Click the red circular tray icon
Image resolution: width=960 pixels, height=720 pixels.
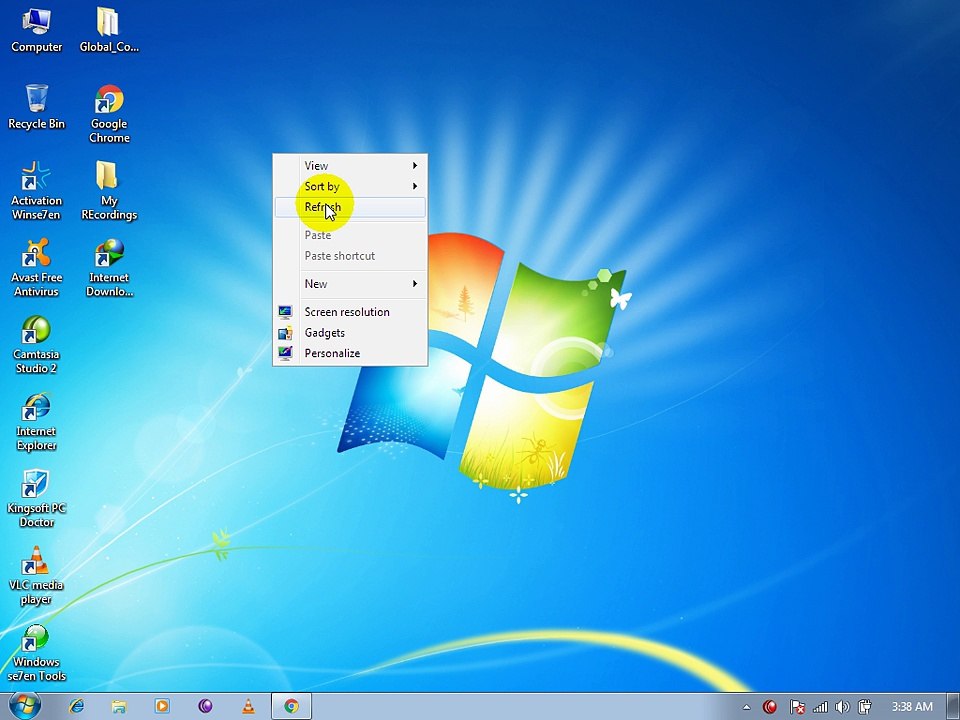(770, 707)
